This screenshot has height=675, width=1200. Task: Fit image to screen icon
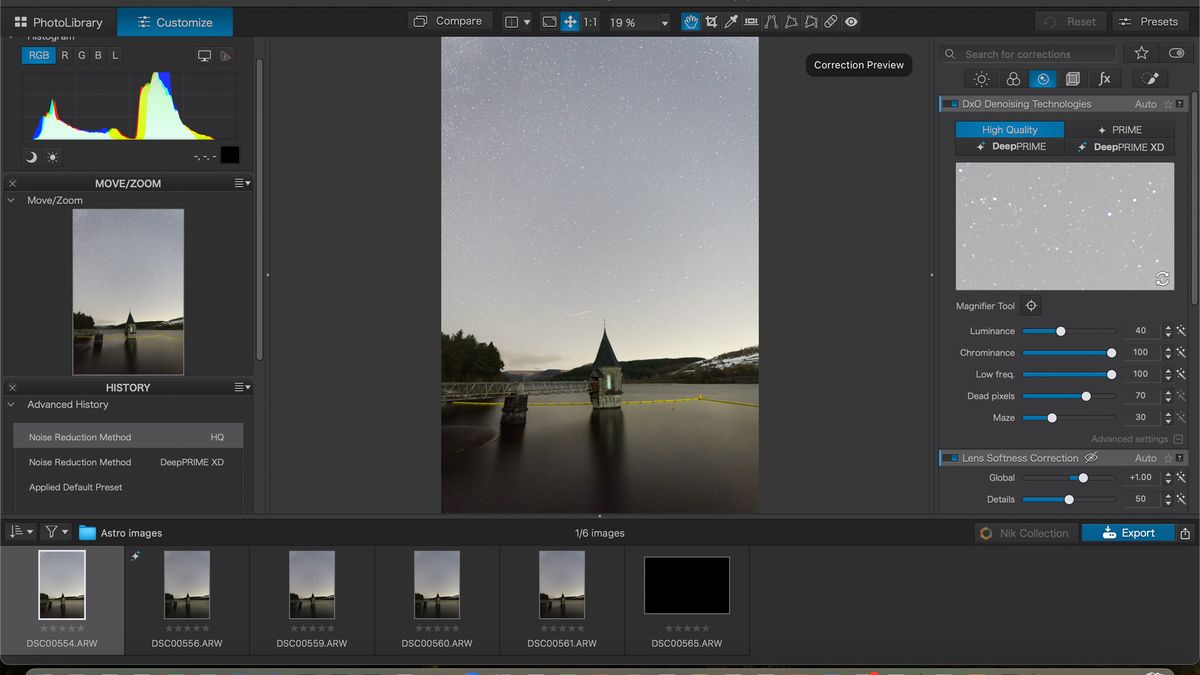tap(549, 22)
